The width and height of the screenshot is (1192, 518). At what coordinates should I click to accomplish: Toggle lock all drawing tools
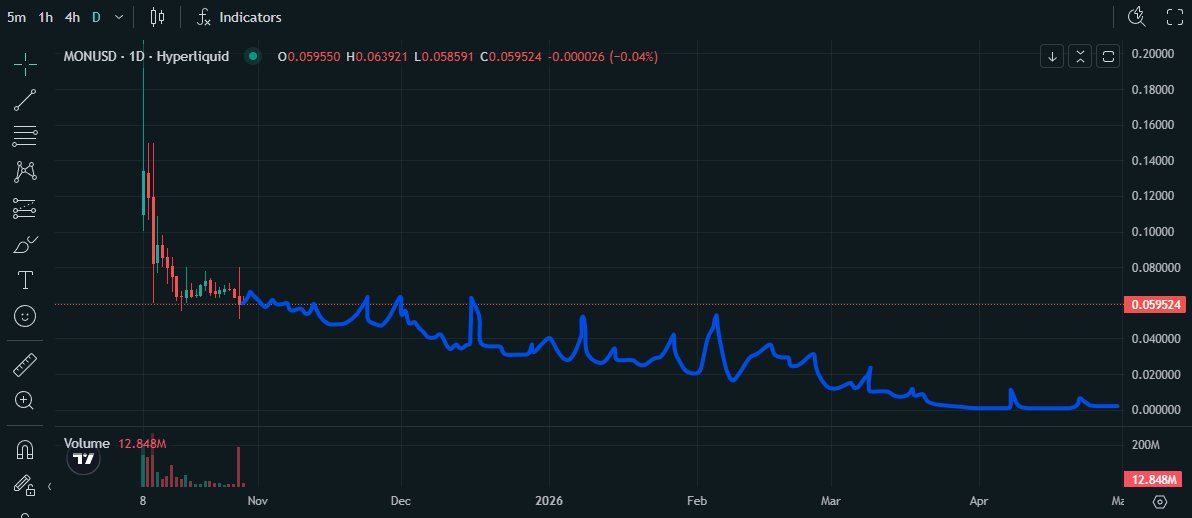coord(24,485)
